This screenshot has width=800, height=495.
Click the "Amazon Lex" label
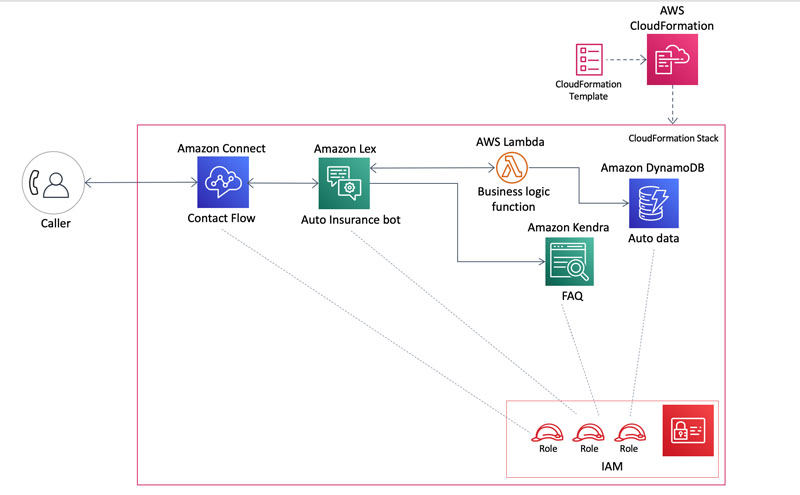click(x=345, y=148)
